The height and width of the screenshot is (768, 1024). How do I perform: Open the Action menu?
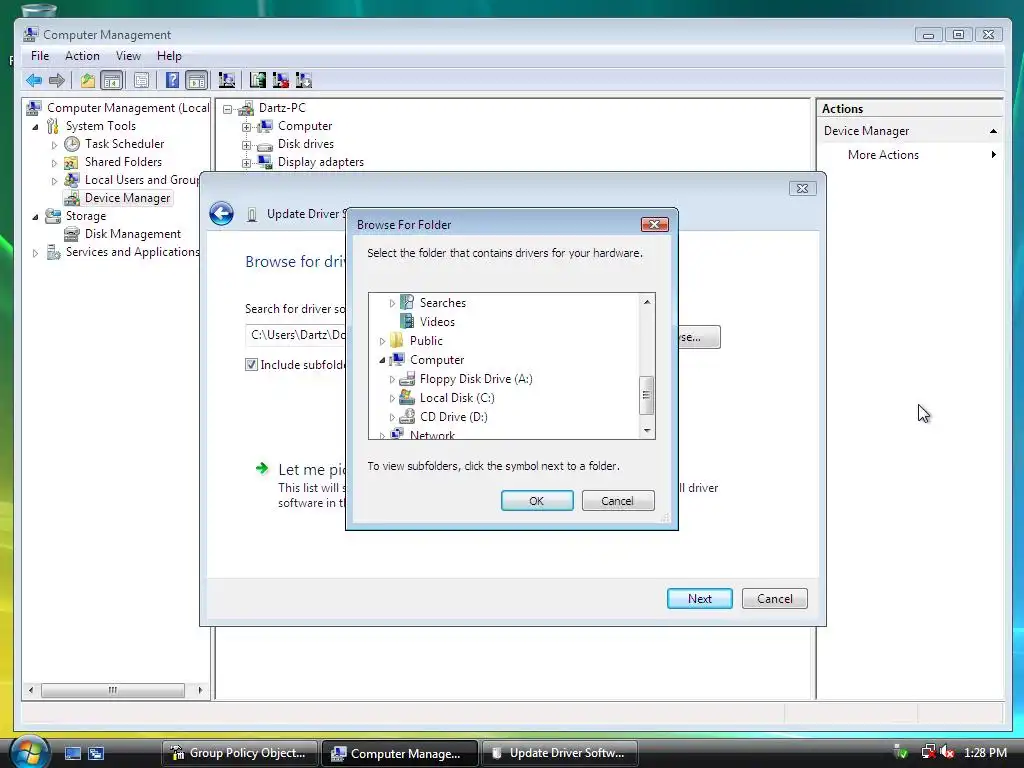pos(82,56)
